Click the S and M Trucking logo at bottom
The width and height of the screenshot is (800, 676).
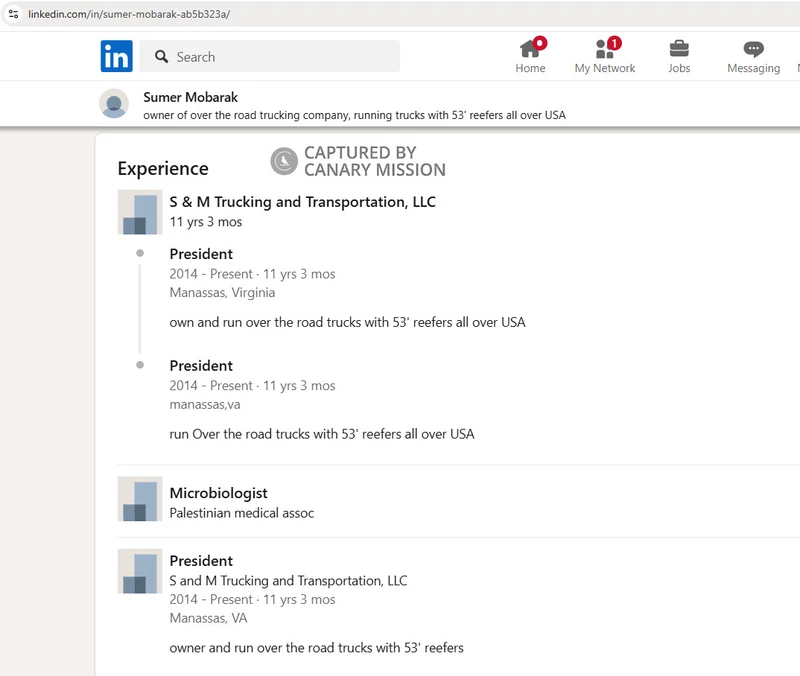click(x=140, y=571)
